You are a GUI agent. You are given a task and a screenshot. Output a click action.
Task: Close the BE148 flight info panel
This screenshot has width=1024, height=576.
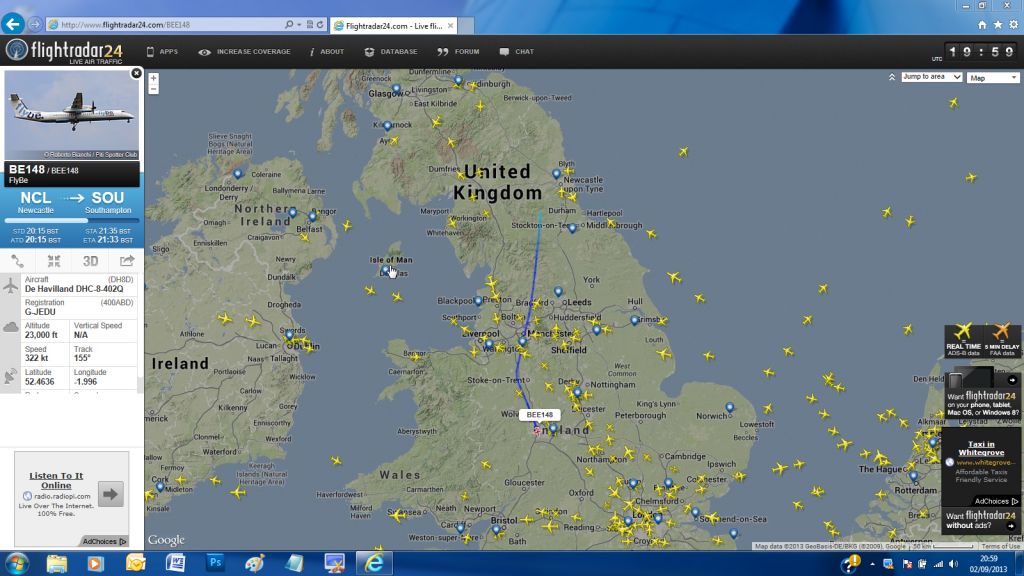[x=136, y=73]
